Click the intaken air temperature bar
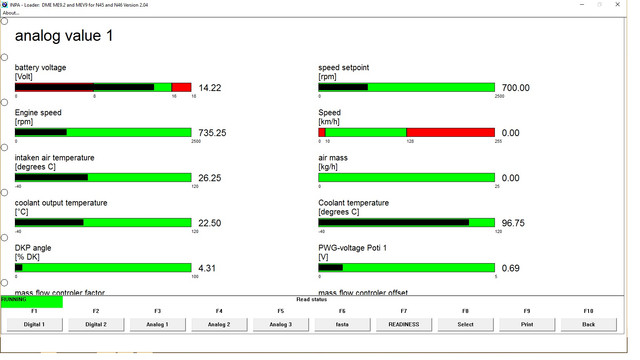 (x=103, y=178)
